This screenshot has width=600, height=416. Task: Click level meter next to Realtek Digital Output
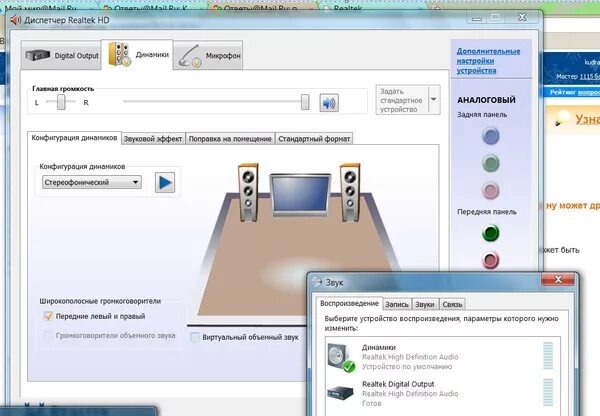click(x=548, y=393)
